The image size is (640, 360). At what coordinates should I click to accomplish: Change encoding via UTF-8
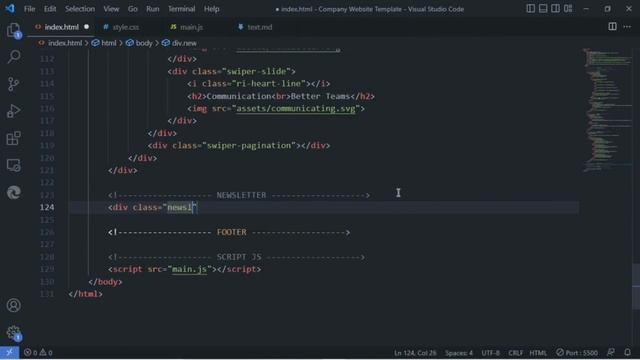(490, 353)
